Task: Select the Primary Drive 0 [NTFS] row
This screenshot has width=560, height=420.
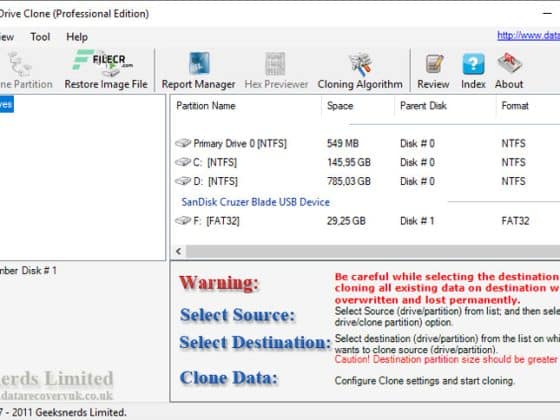Action: (x=366, y=143)
